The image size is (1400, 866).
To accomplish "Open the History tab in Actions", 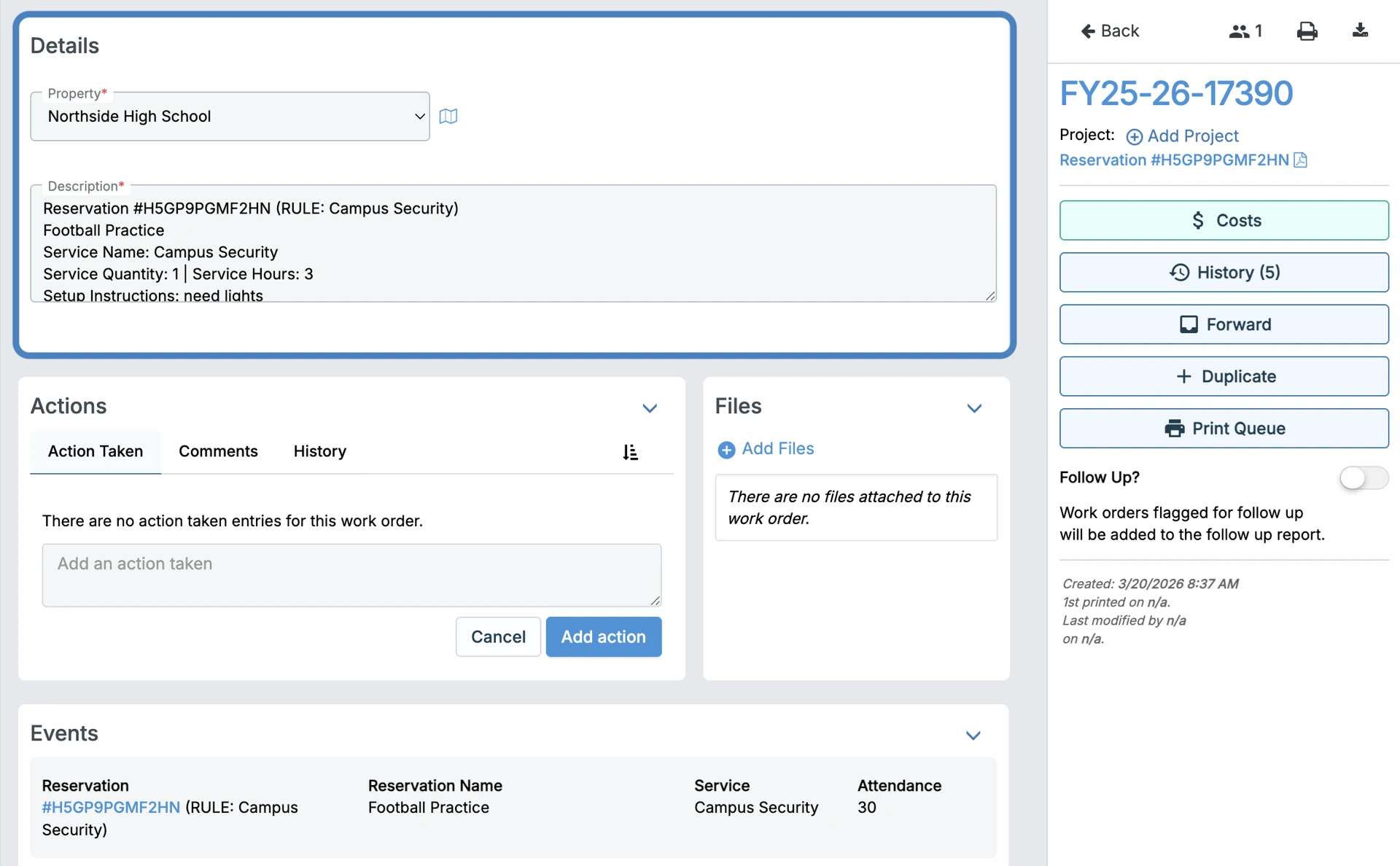I will (x=319, y=451).
